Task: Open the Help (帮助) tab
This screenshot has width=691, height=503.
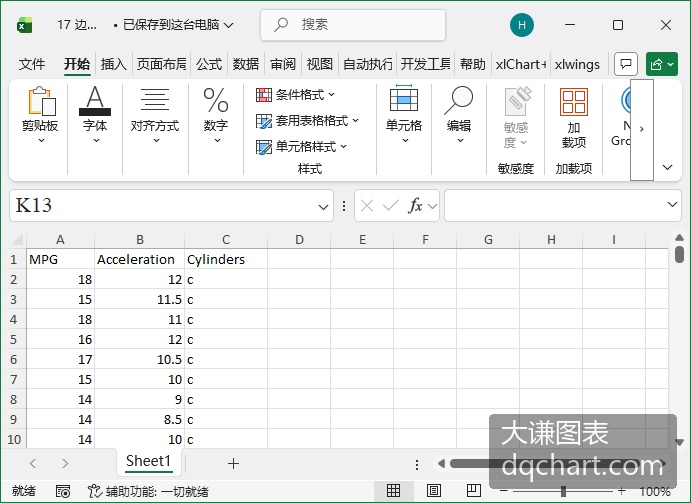Action: point(473,64)
